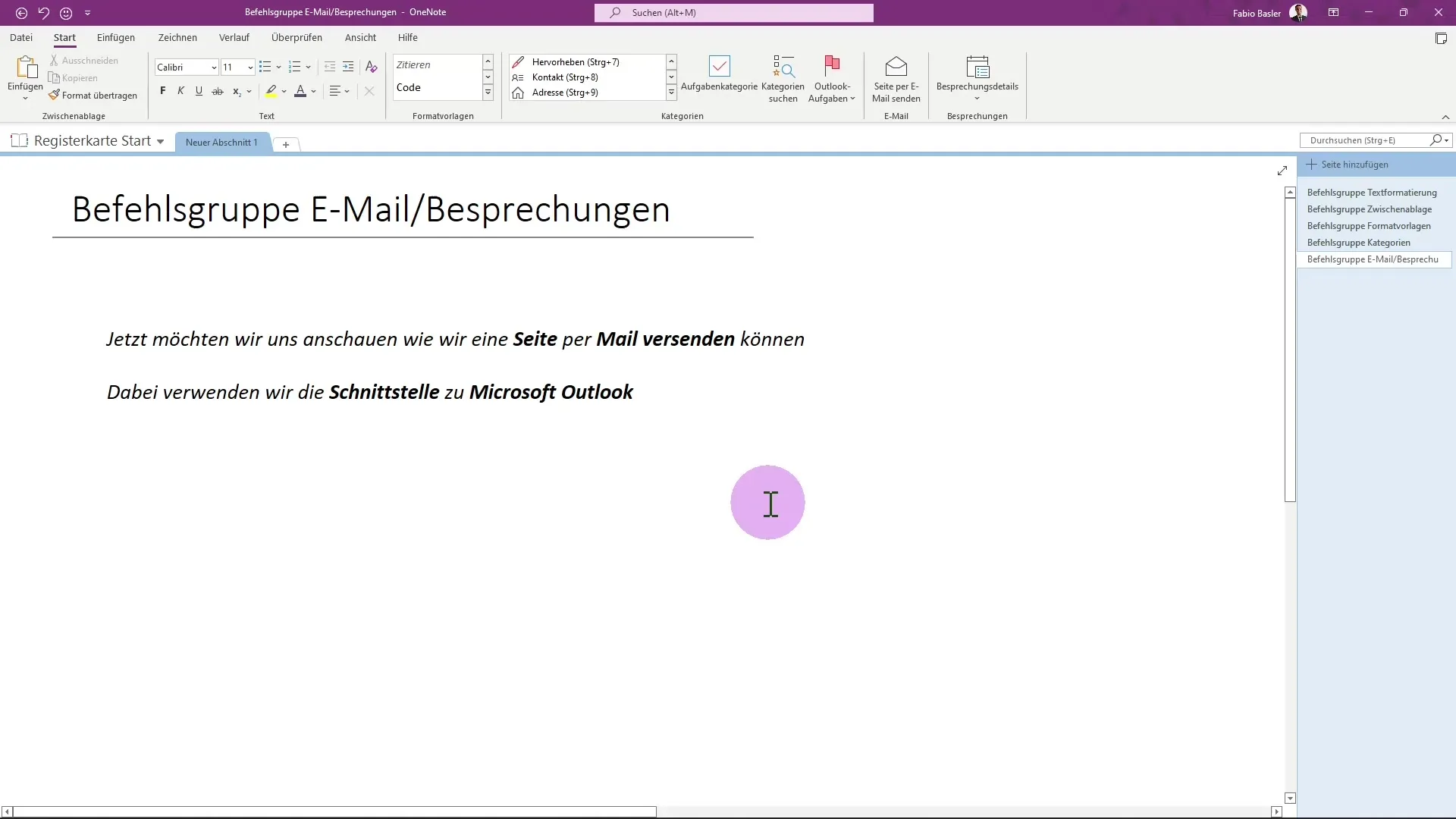Clear all formatting icon

[x=371, y=67]
